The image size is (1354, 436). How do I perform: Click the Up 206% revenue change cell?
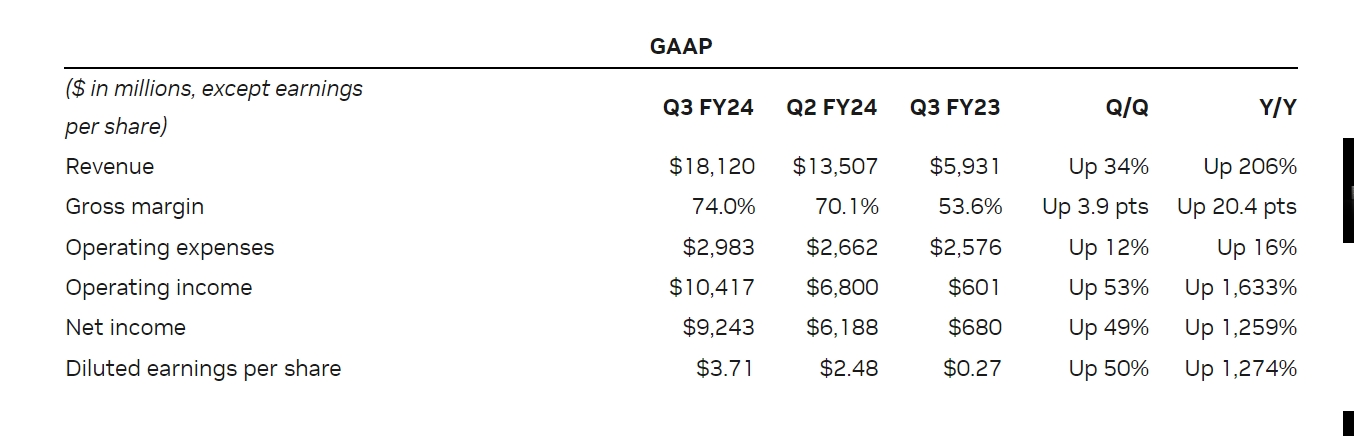click(1250, 167)
